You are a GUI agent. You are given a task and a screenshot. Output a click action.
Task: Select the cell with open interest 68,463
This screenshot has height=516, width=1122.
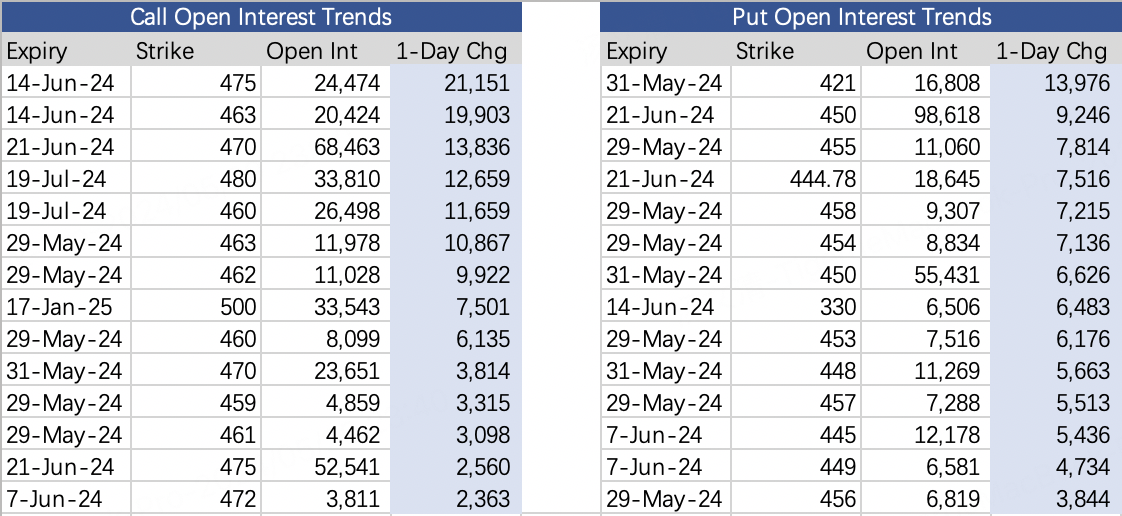click(x=326, y=147)
